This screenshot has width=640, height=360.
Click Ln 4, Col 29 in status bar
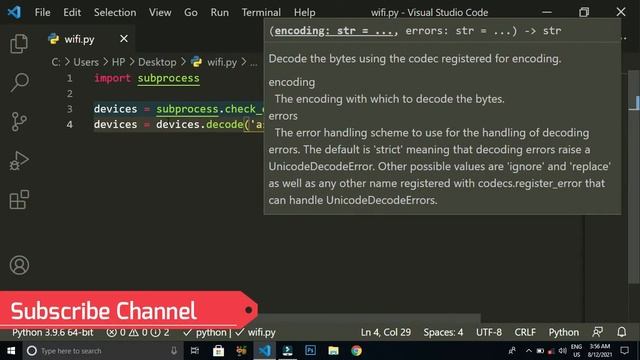point(386,333)
